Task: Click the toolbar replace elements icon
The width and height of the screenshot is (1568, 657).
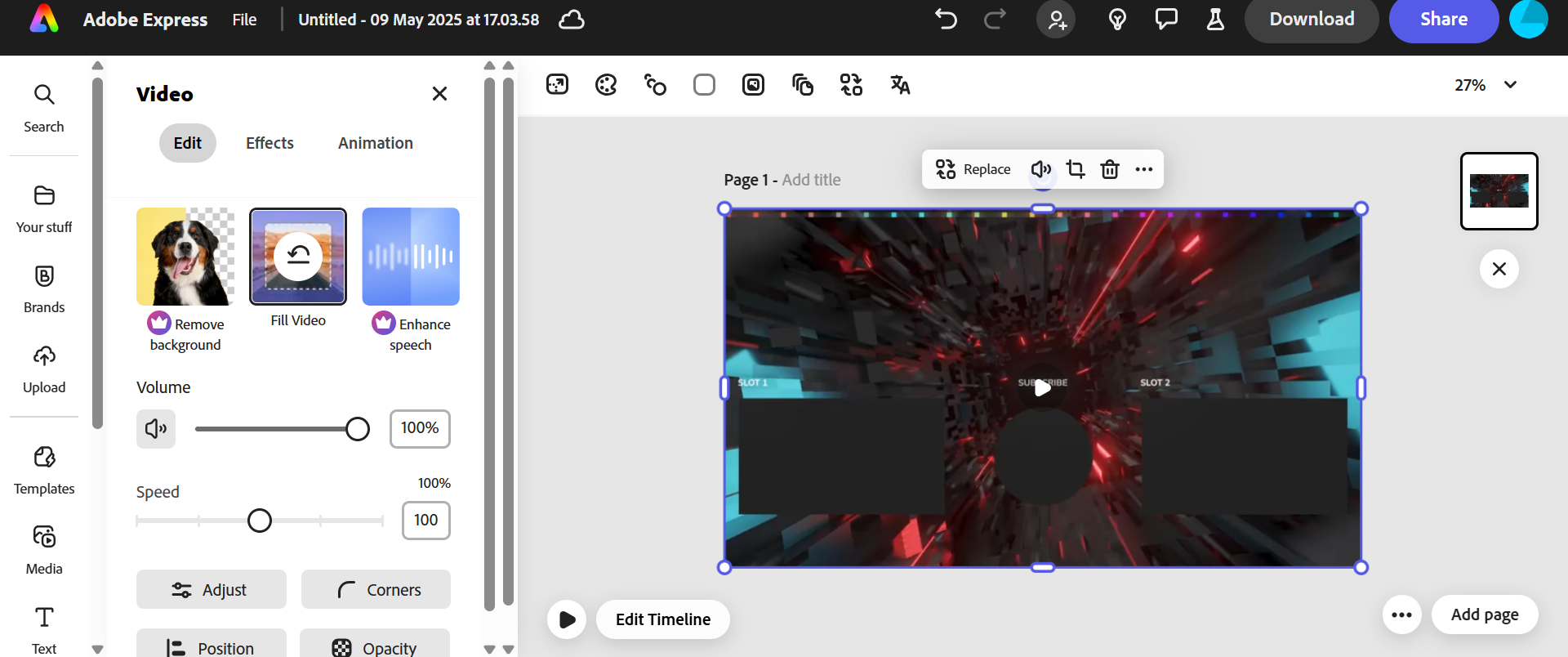Action: coord(851,84)
